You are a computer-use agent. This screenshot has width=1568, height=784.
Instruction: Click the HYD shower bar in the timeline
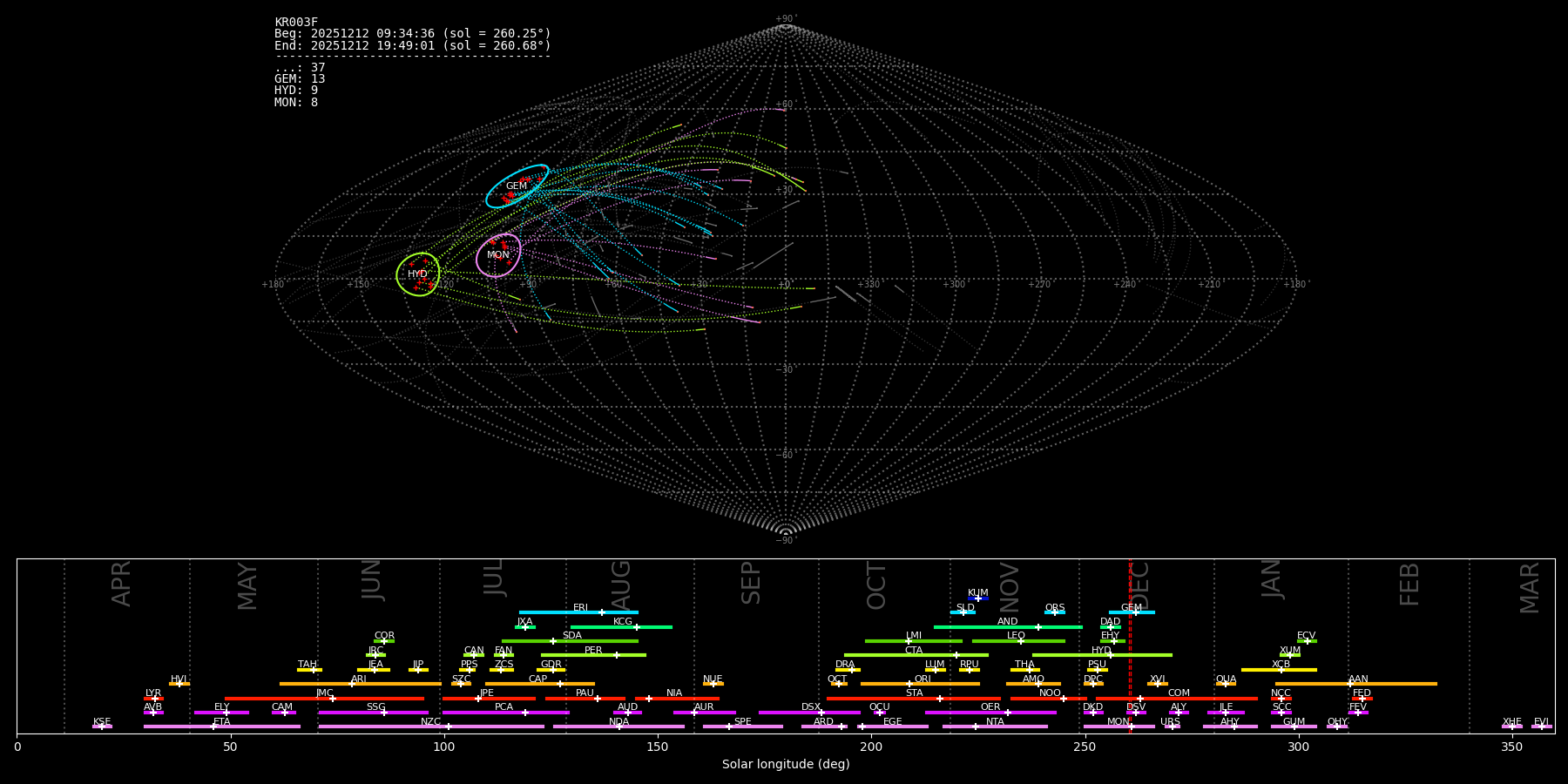point(1102,655)
